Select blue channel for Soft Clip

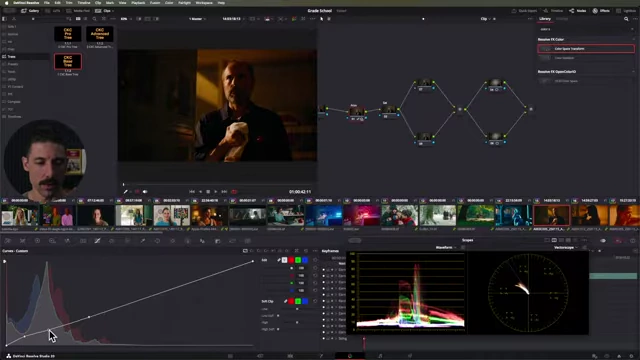[305, 301]
